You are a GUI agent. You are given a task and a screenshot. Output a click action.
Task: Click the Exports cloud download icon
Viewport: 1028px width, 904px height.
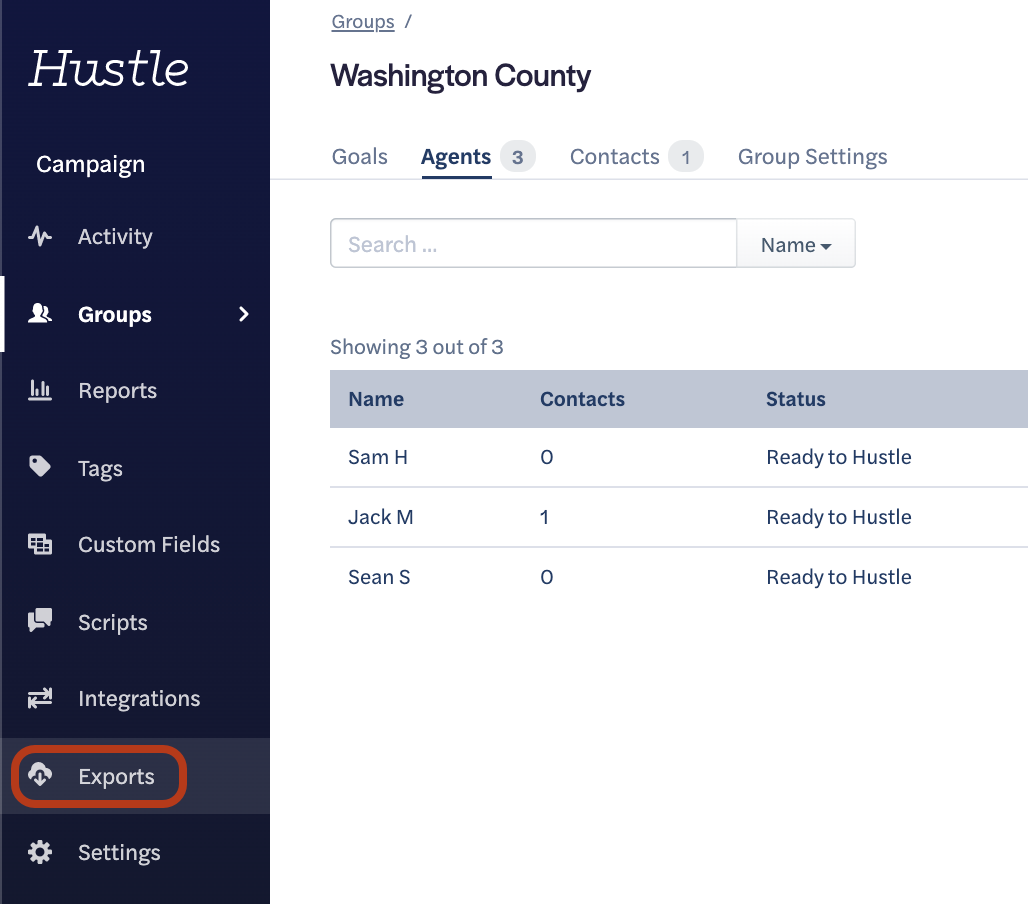[40, 775]
